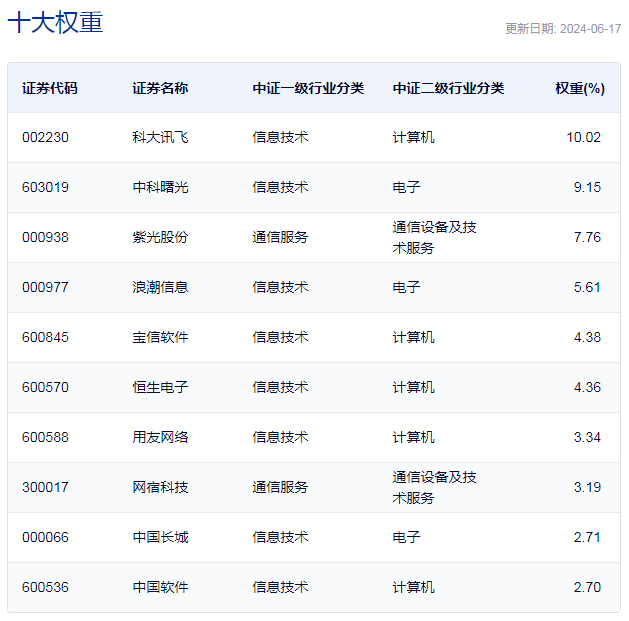Click the 证券名称 column header
Image resolution: width=629 pixels, height=621 pixels.
click(160, 88)
